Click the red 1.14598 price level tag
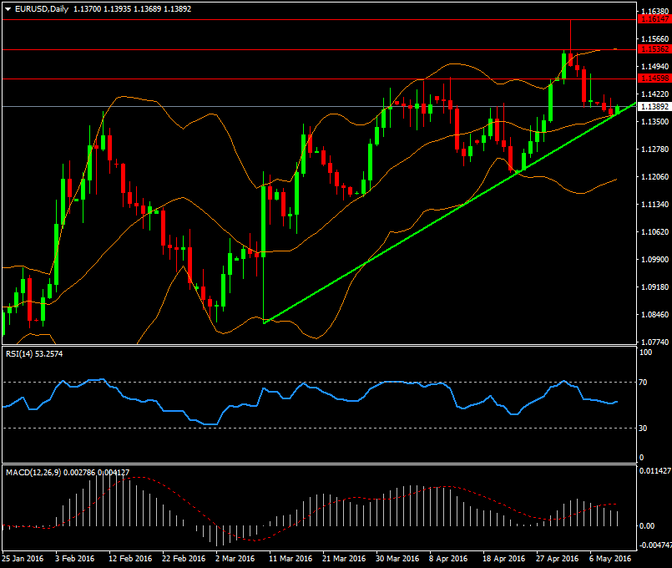 654,78
